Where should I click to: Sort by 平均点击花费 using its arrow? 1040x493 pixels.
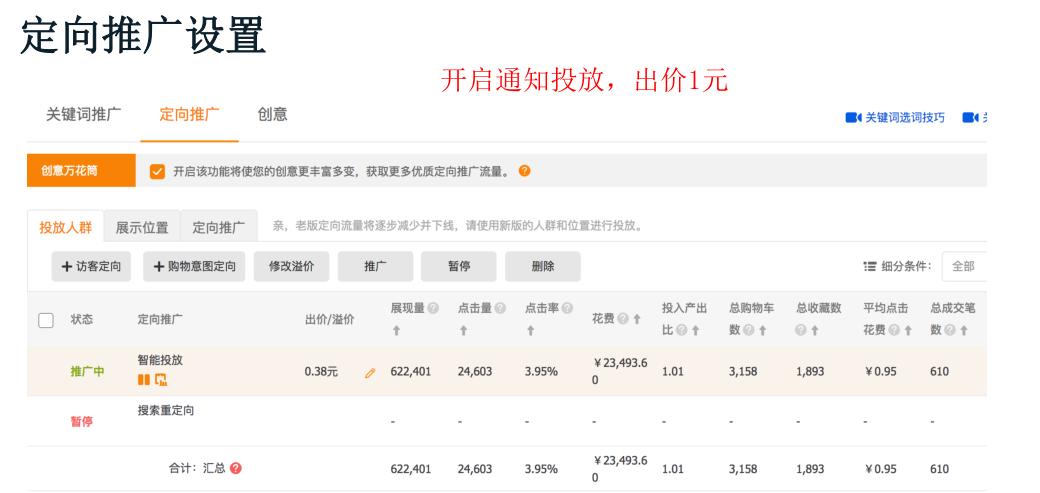(908, 330)
